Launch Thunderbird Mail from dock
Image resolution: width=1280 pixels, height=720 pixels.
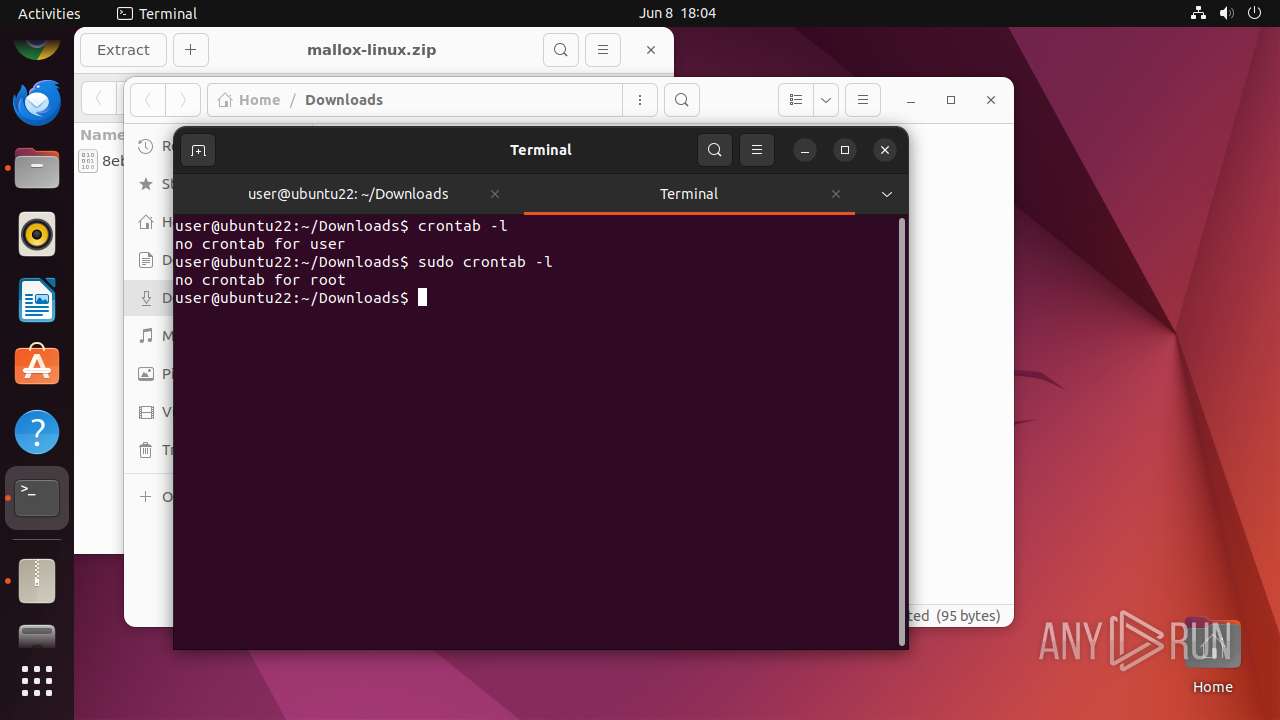(x=37, y=102)
